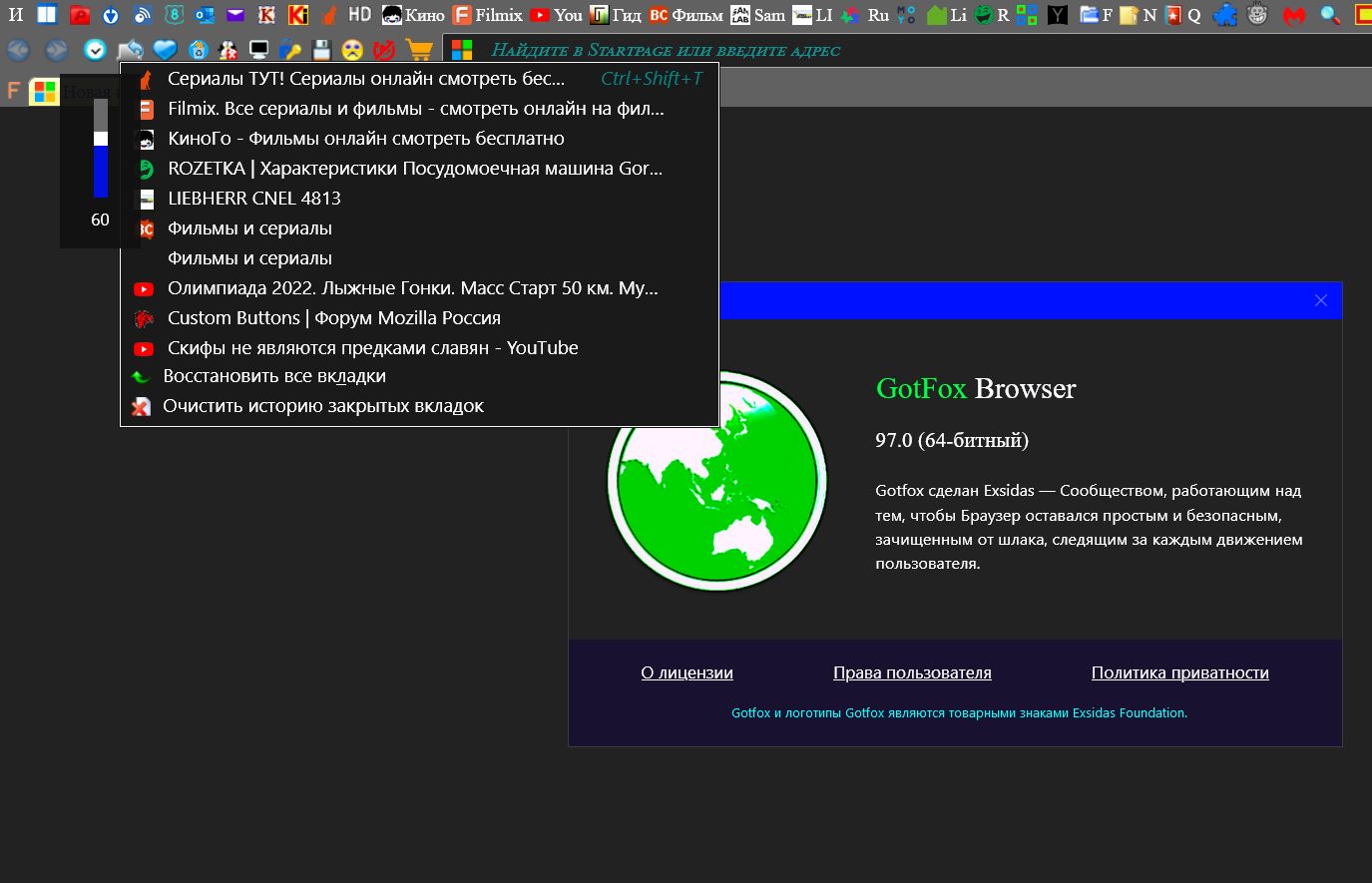1372x883 pixels.
Task: Click the orange 'F' pinned tab
Action: 14,92
